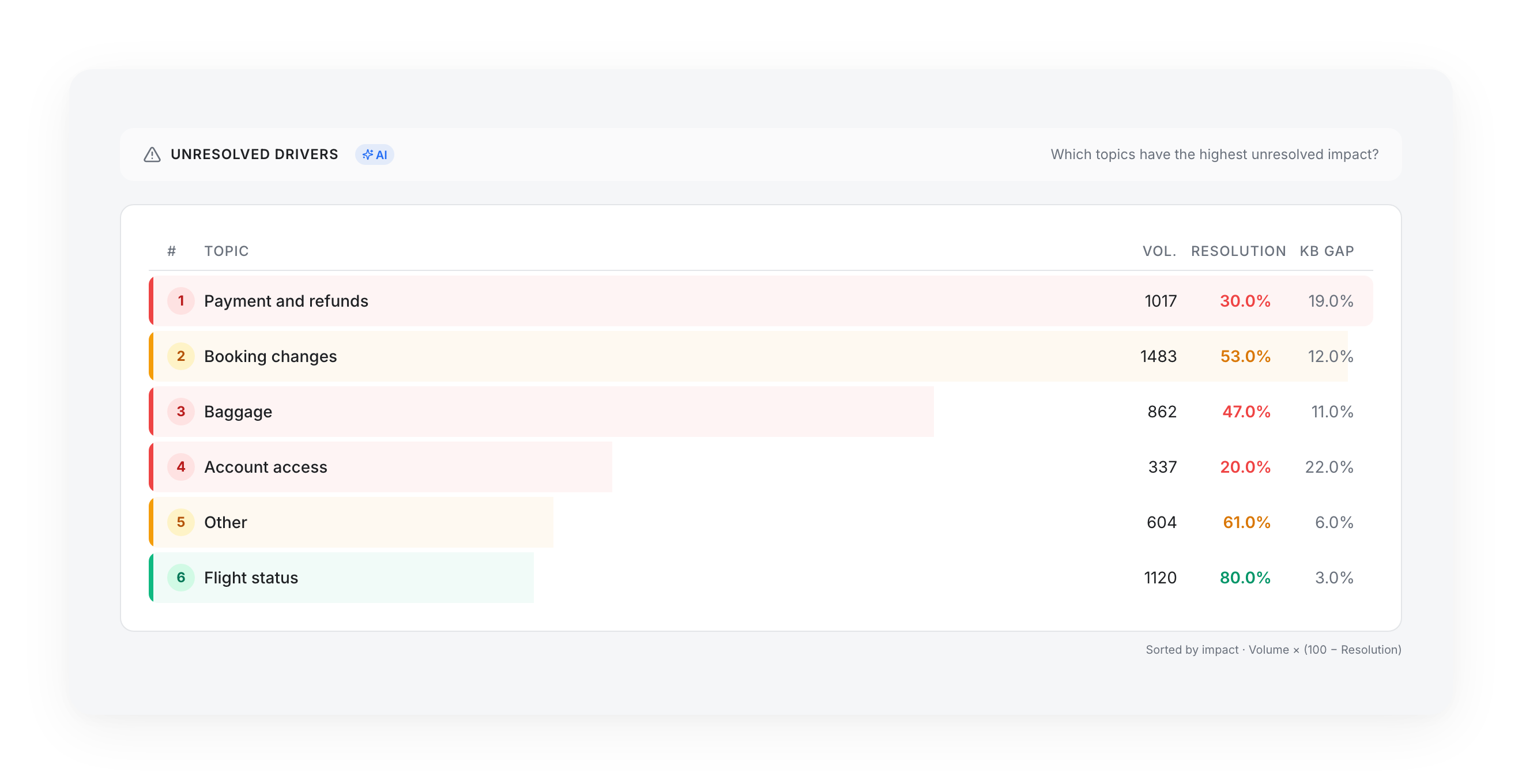Select the rank 2 badge
Image resolution: width=1522 pixels, height=784 pixels.
point(181,356)
